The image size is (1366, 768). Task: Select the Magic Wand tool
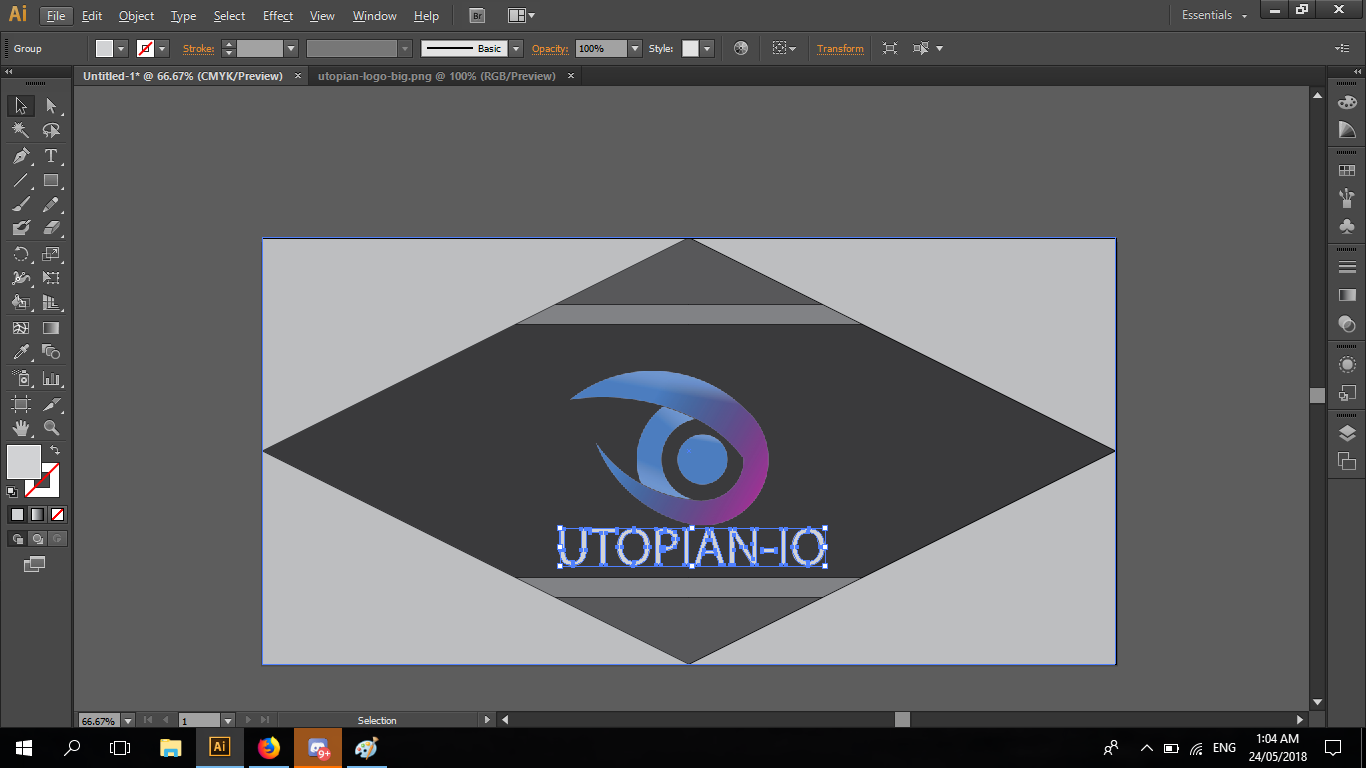20,131
